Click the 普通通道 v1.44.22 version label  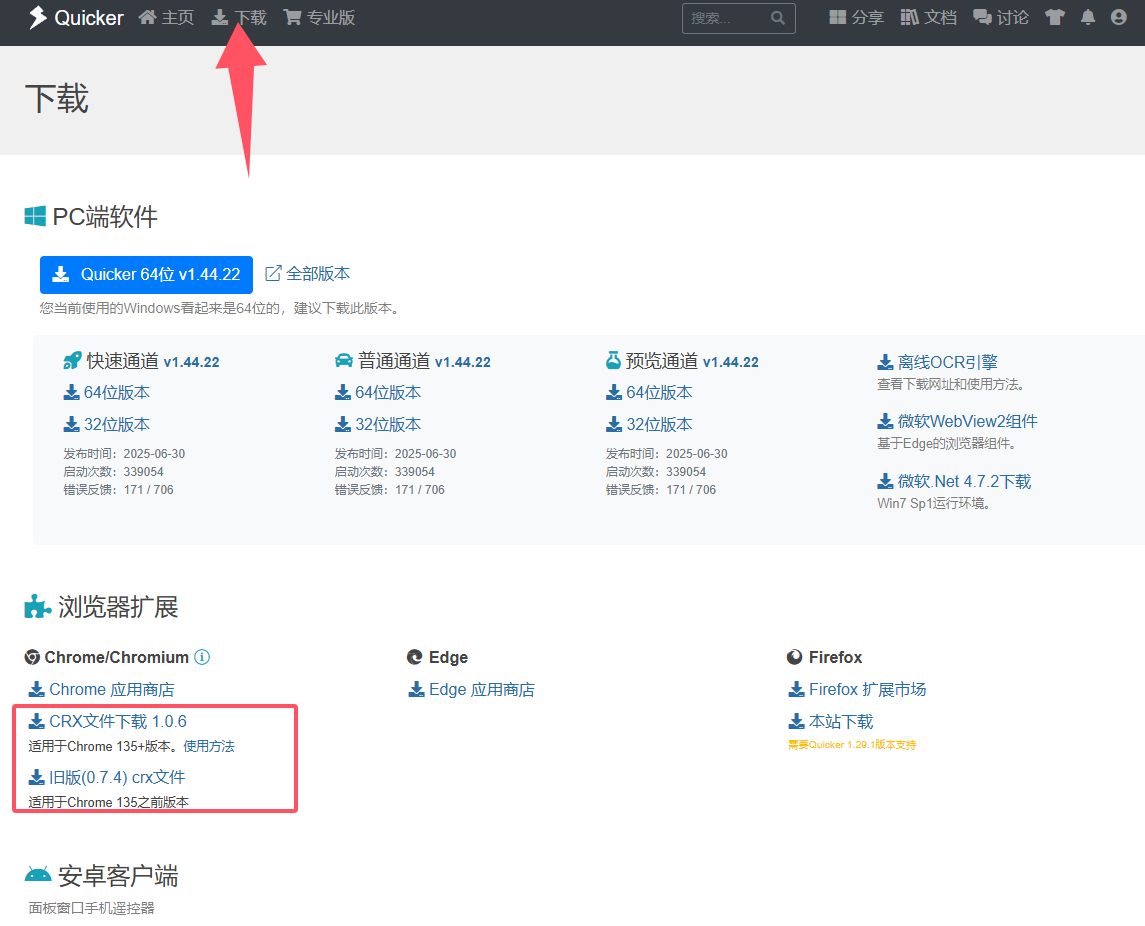point(463,362)
